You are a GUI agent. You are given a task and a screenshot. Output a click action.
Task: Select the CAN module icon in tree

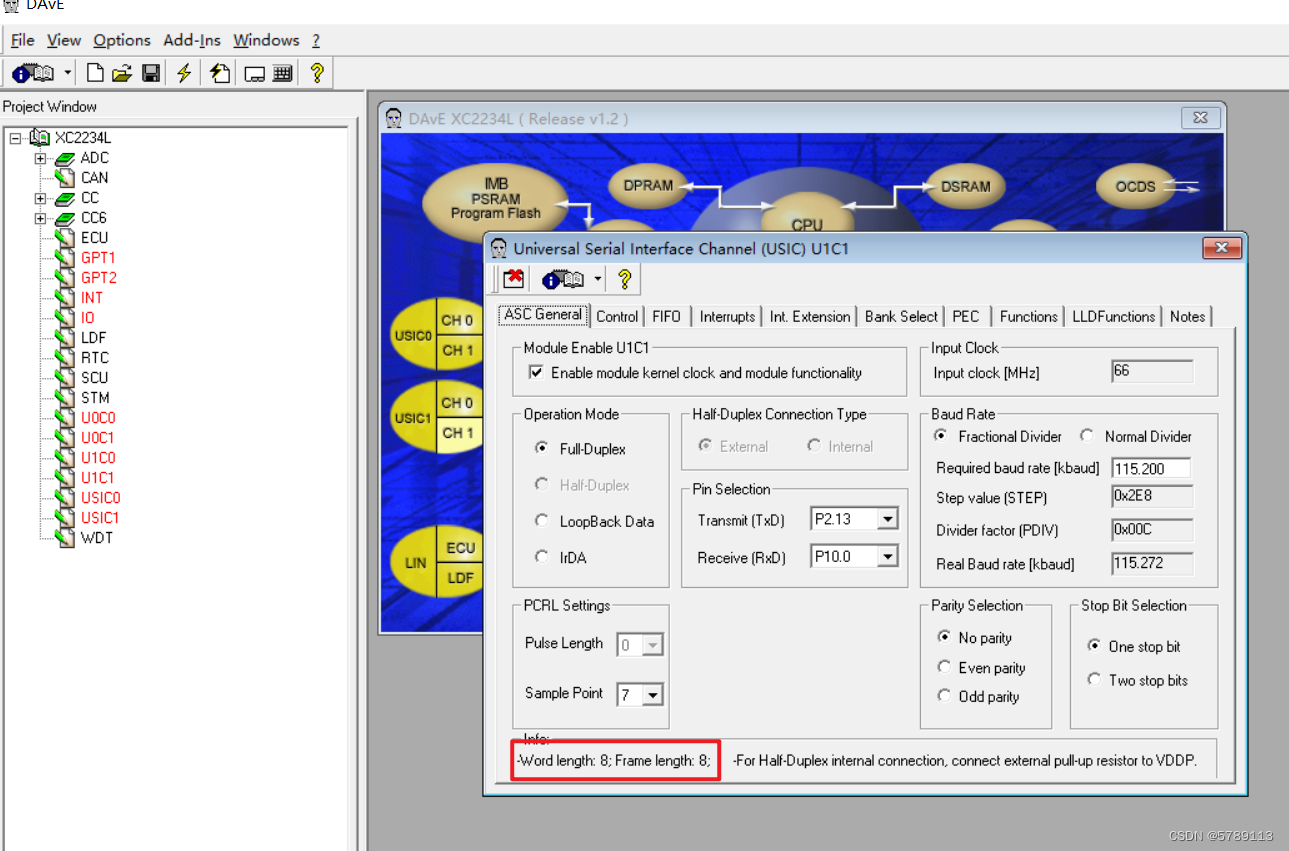(x=65, y=178)
